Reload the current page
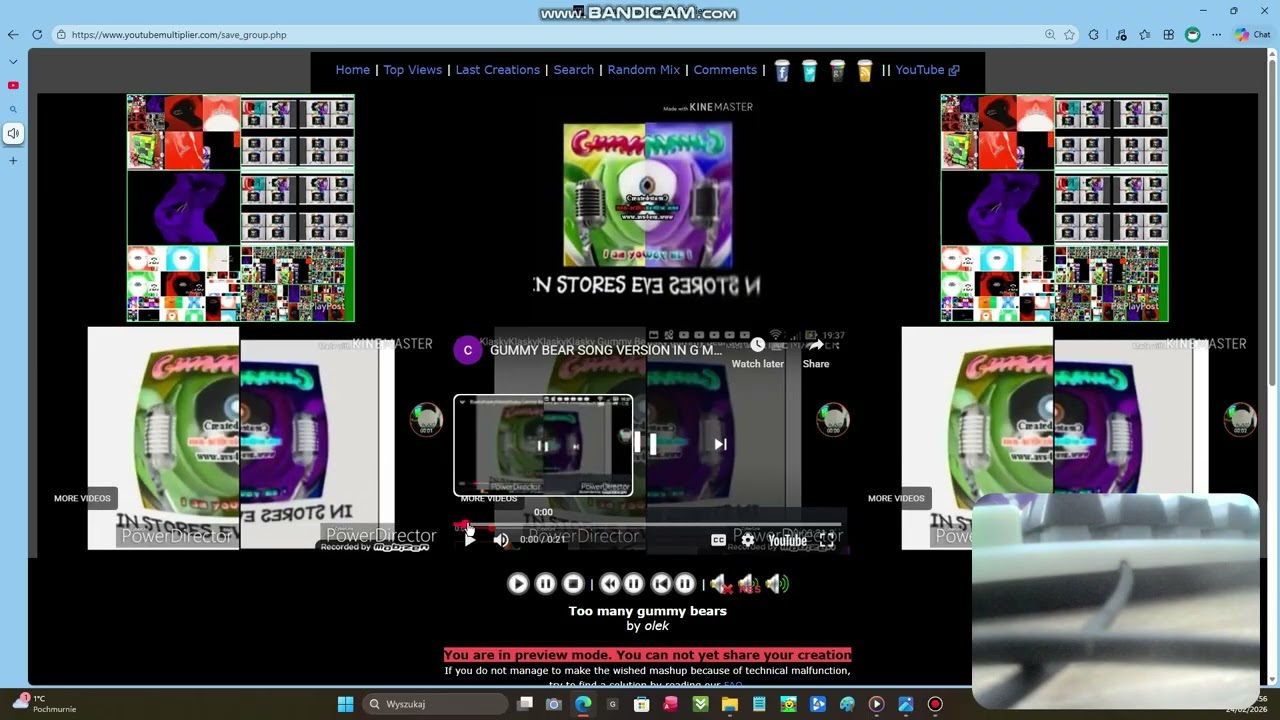 click(x=37, y=35)
